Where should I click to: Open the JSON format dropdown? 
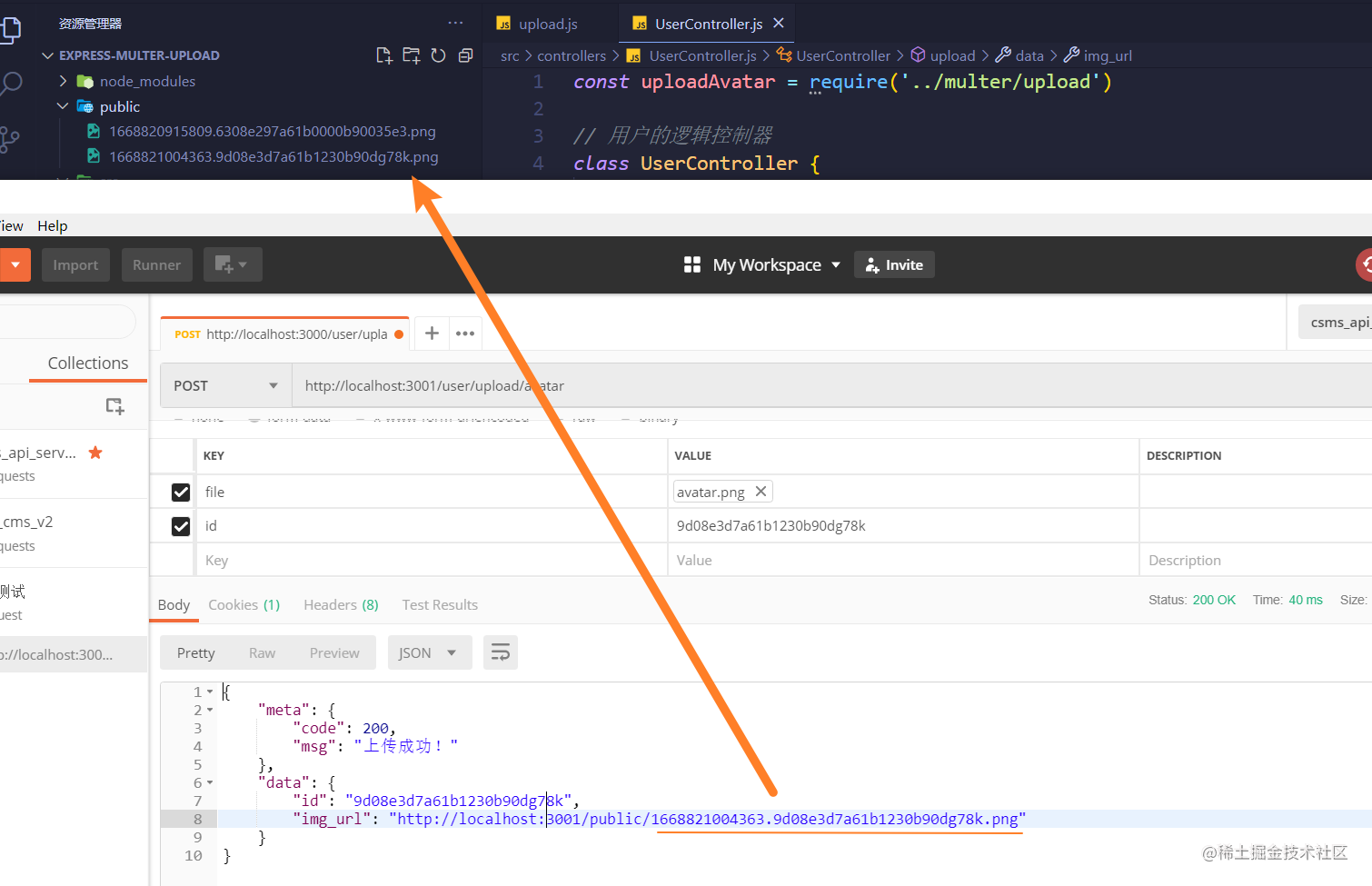click(x=430, y=652)
